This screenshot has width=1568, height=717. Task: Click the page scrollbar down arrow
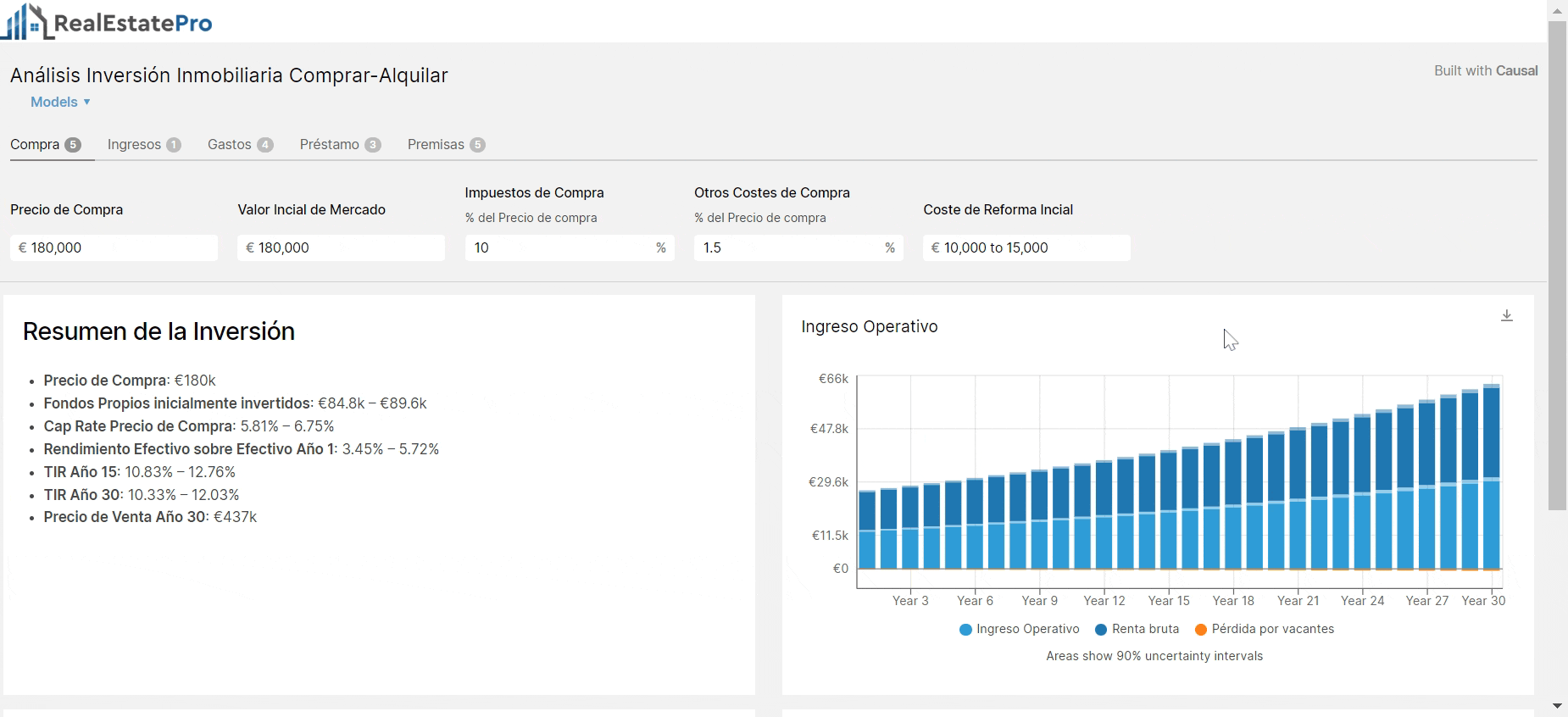click(x=1557, y=706)
